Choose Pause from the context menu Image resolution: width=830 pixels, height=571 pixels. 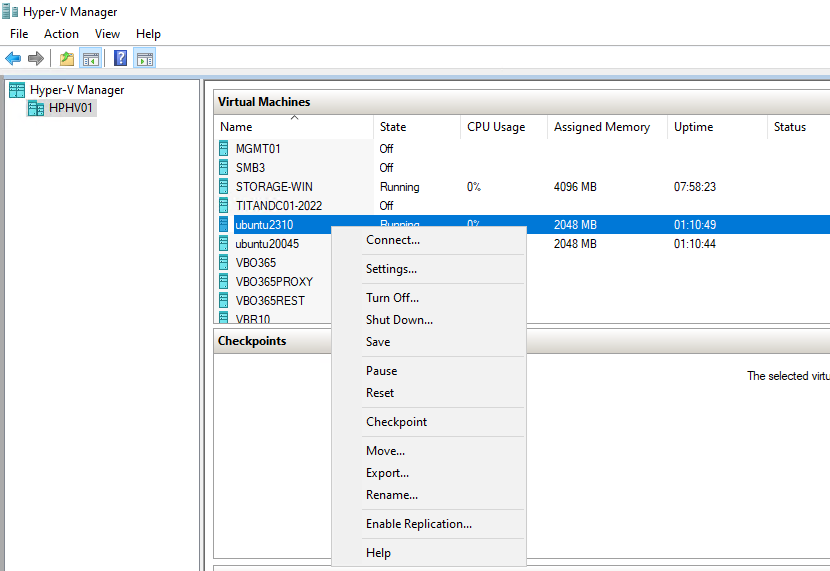[x=429, y=371]
